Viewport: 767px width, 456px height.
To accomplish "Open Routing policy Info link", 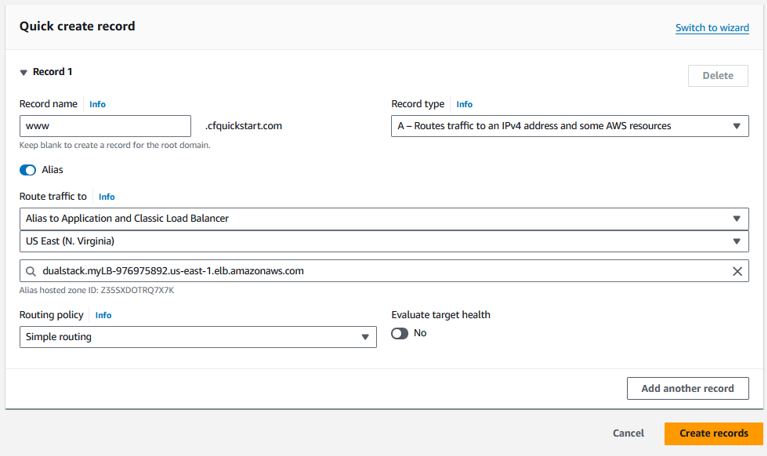I will click(103, 315).
